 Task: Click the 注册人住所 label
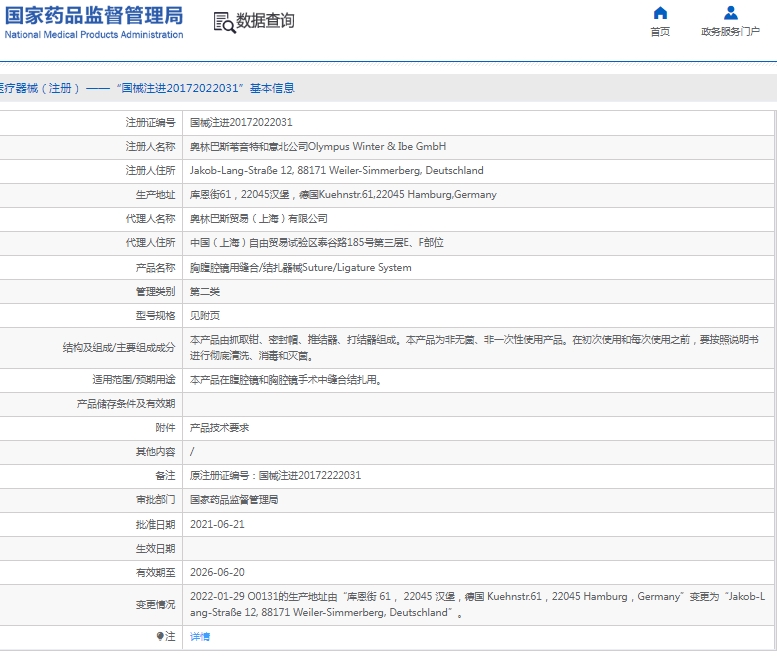pos(150,170)
